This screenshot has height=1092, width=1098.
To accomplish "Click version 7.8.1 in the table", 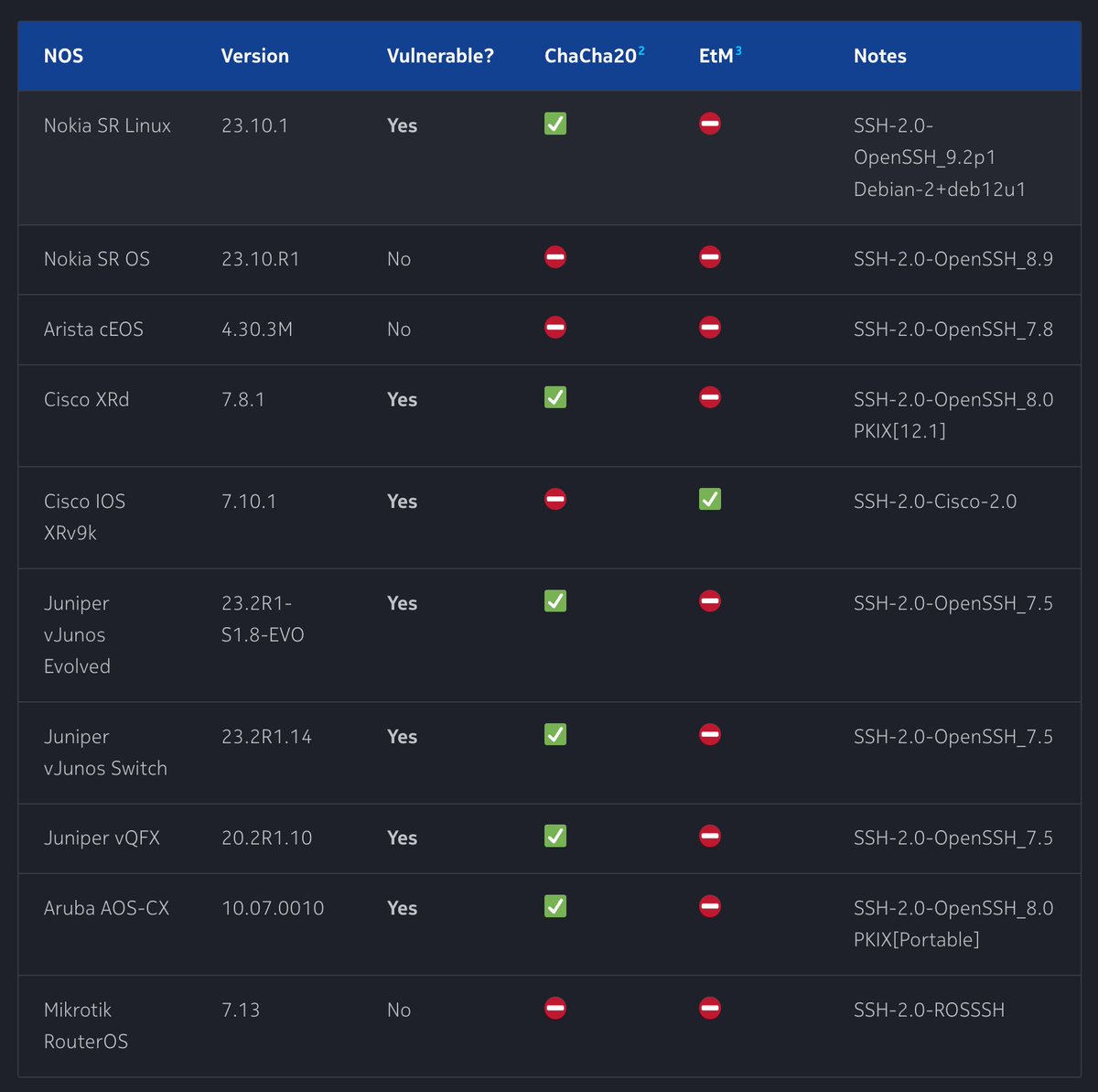I will [x=242, y=400].
